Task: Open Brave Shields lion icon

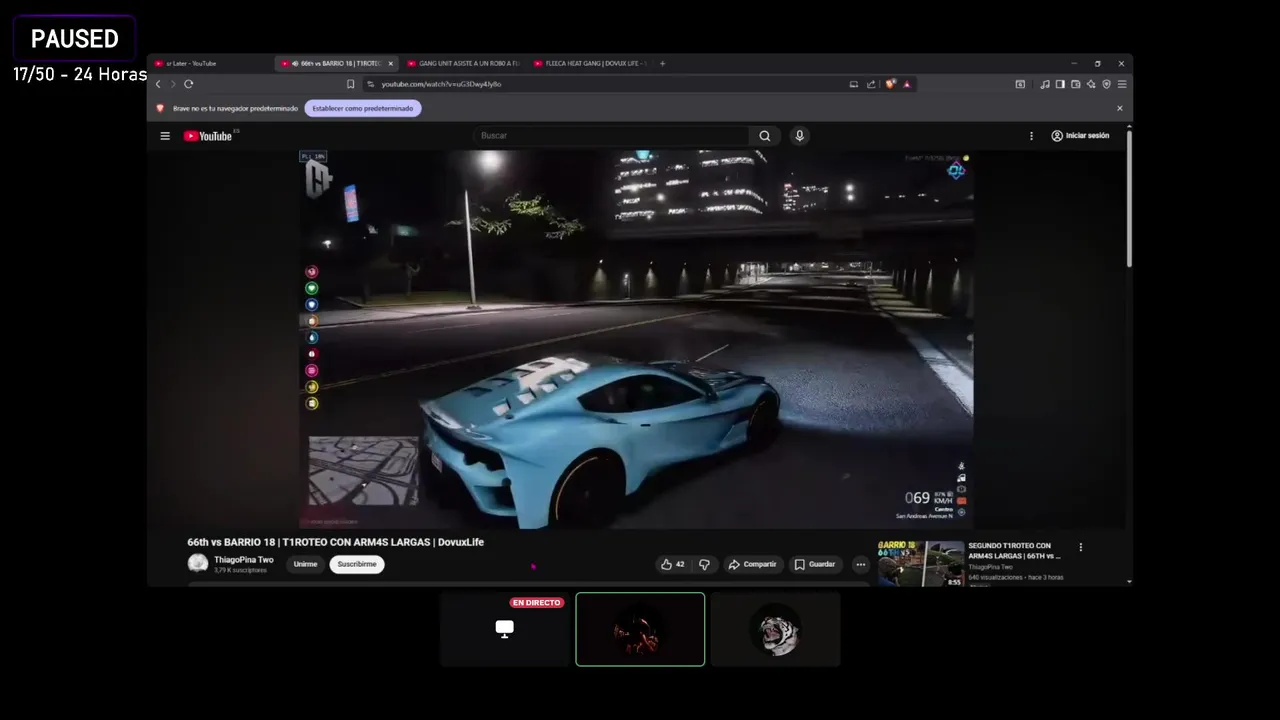Action: point(890,84)
